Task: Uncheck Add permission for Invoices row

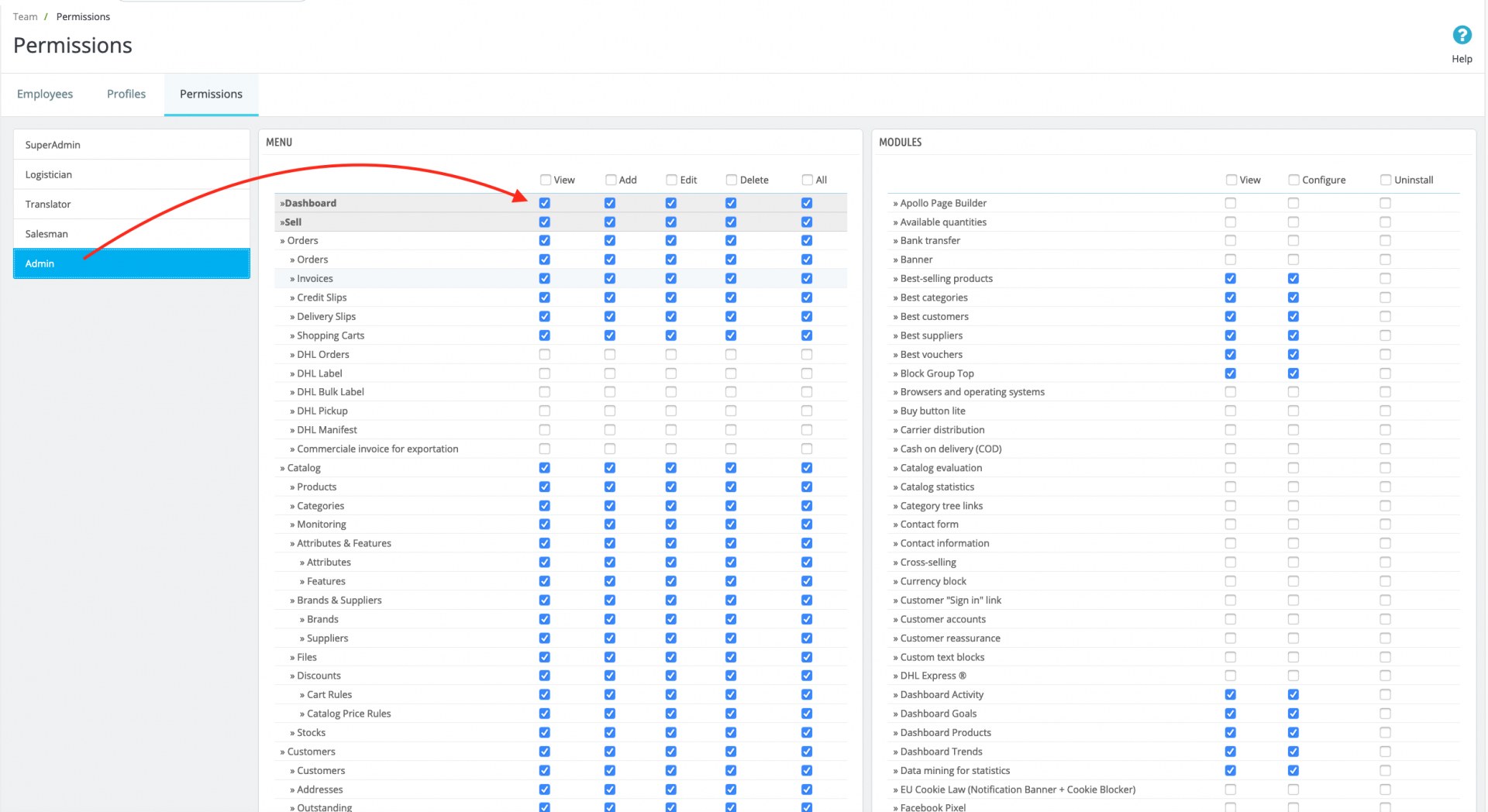Action: [610, 278]
